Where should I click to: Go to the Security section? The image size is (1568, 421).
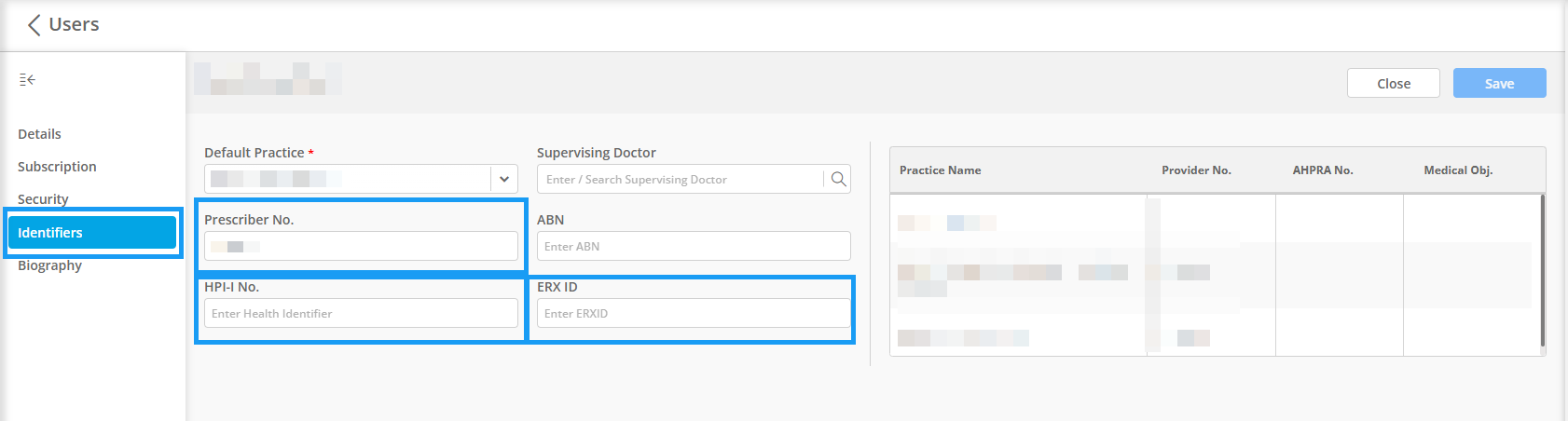pos(43,199)
